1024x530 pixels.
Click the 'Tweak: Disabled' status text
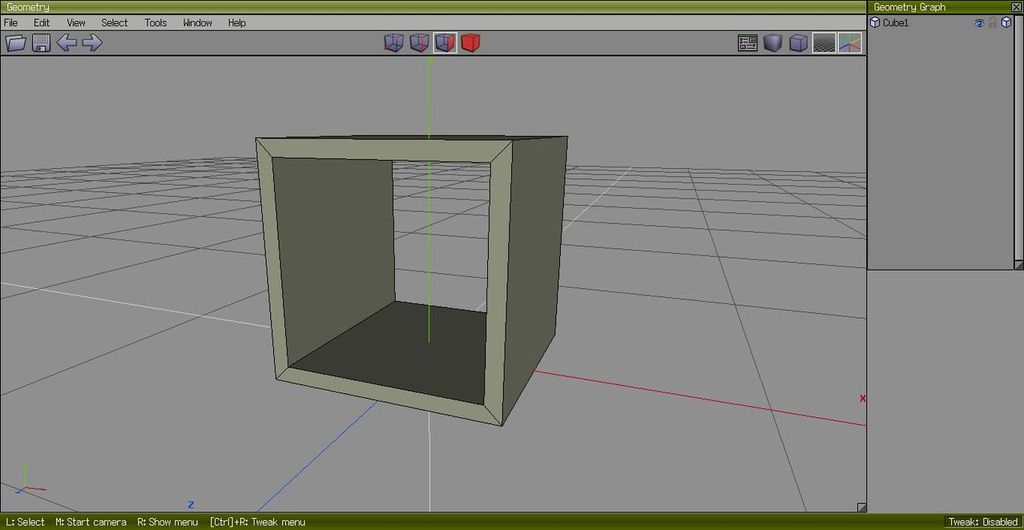click(x=982, y=522)
